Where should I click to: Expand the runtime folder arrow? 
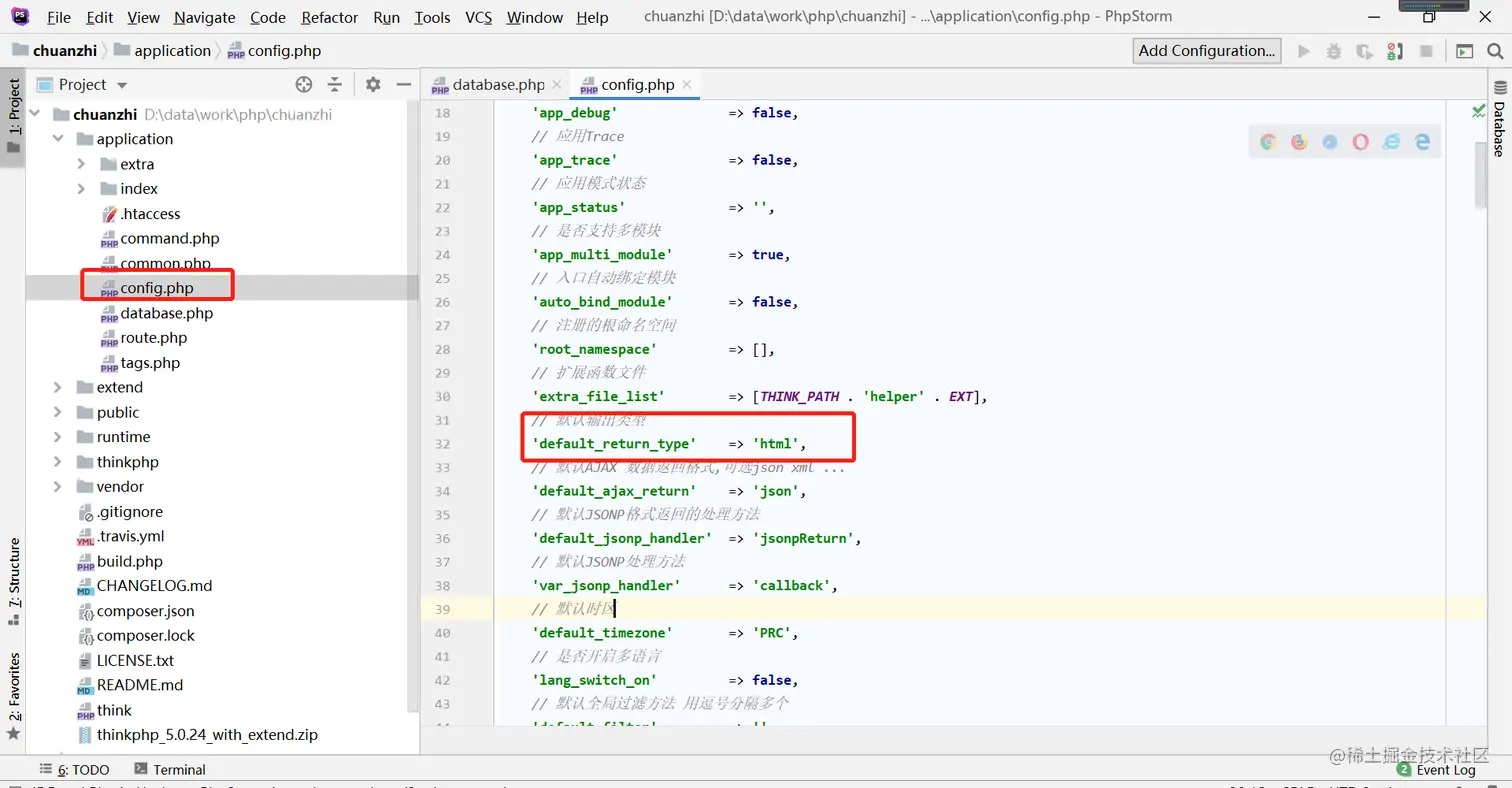pos(59,437)
